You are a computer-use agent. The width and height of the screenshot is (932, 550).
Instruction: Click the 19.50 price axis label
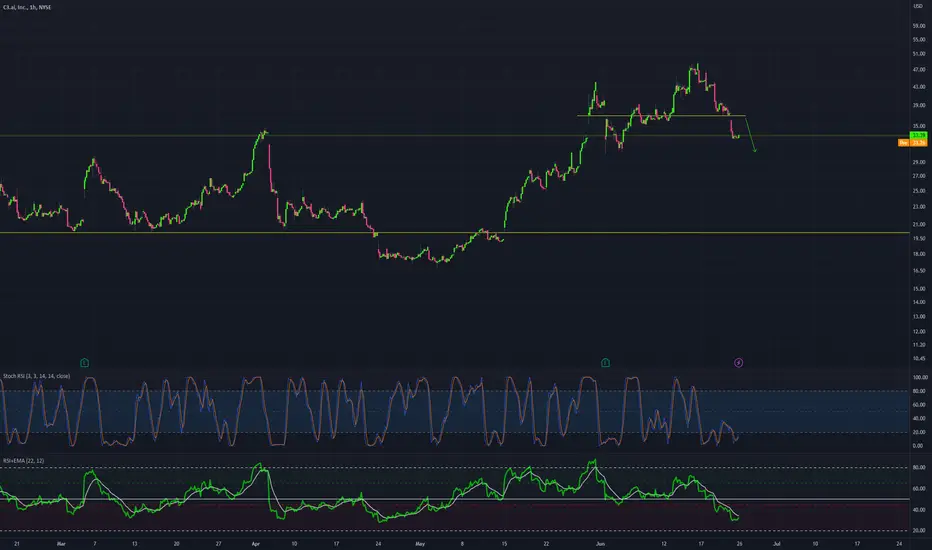[919, 238]
